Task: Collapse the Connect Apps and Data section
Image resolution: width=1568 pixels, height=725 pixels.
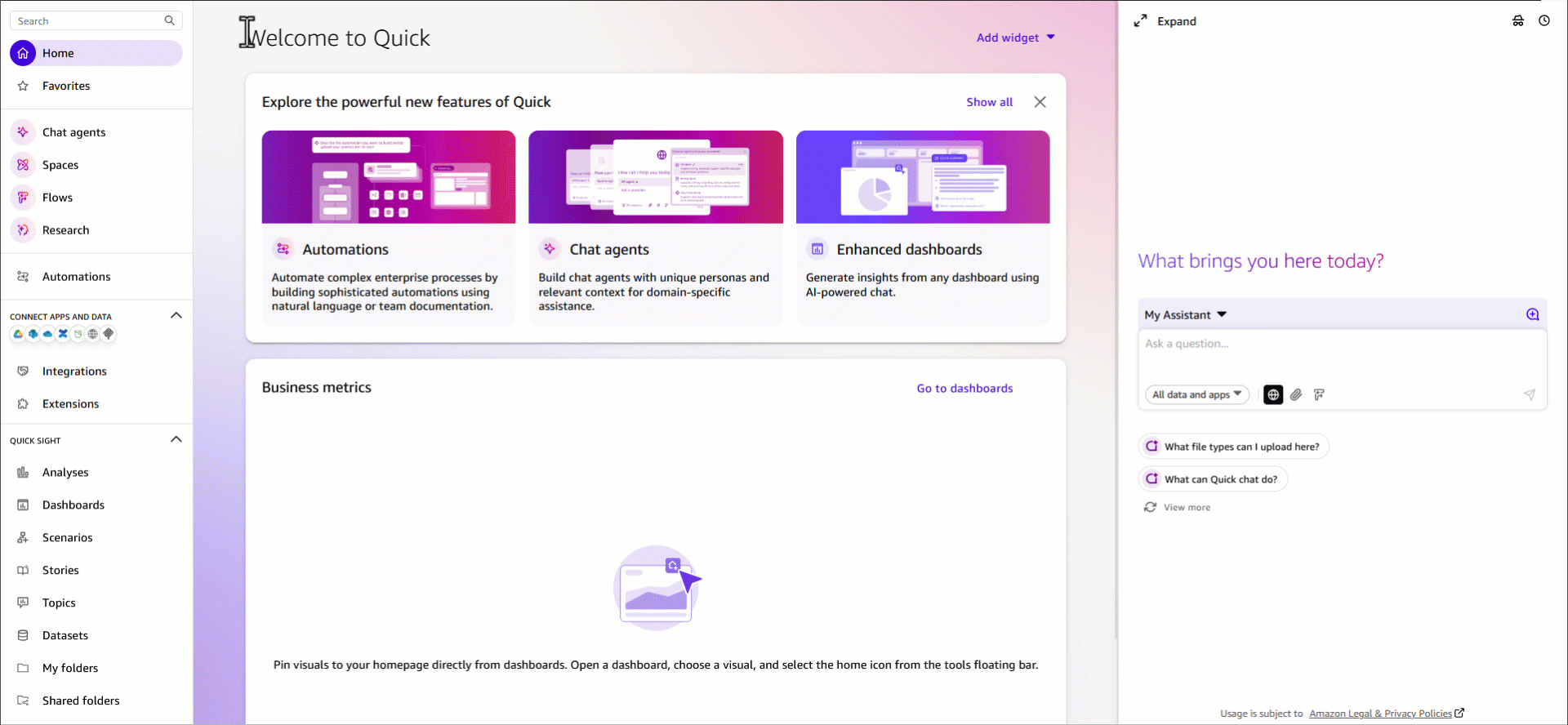Action: click(176, 316)
